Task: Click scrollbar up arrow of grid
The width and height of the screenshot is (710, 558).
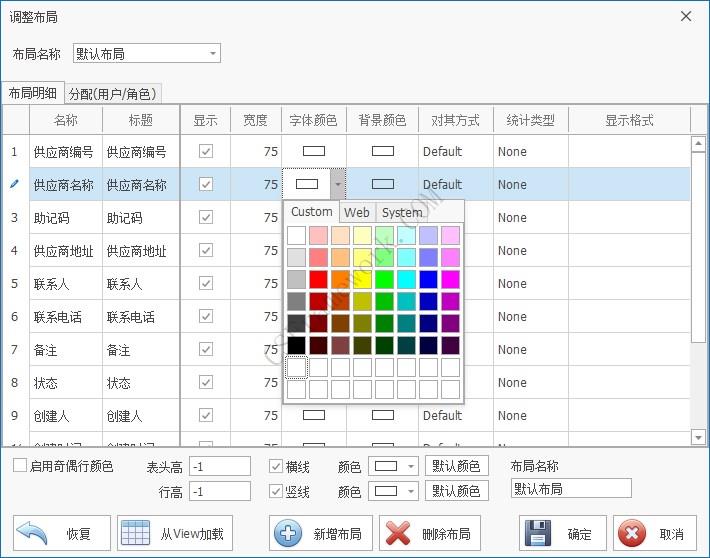Action: [699, 144]
